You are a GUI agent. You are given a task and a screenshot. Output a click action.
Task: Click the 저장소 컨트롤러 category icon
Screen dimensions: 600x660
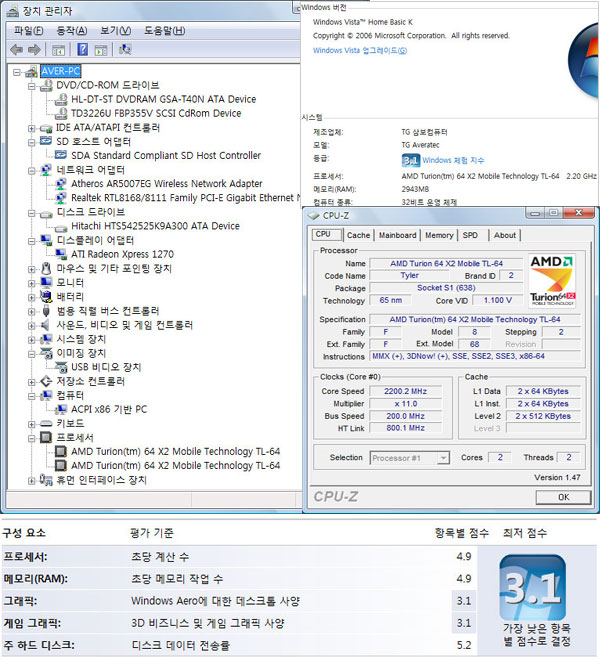click(x=46, y=381)
